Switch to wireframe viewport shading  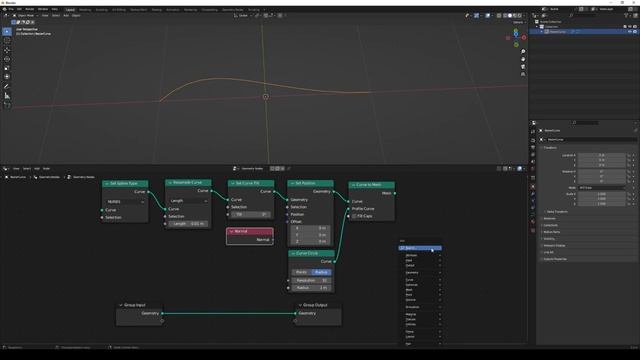pos(505,16)
